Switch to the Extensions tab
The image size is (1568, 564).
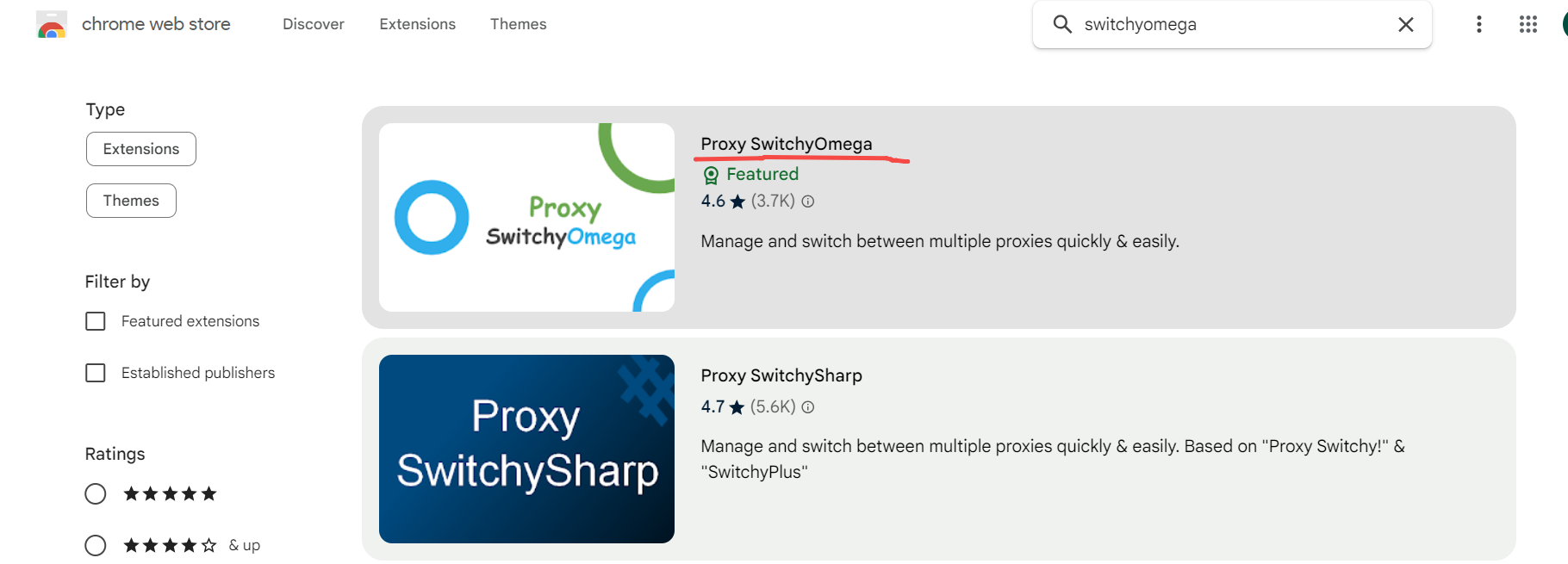pos(417,24)
